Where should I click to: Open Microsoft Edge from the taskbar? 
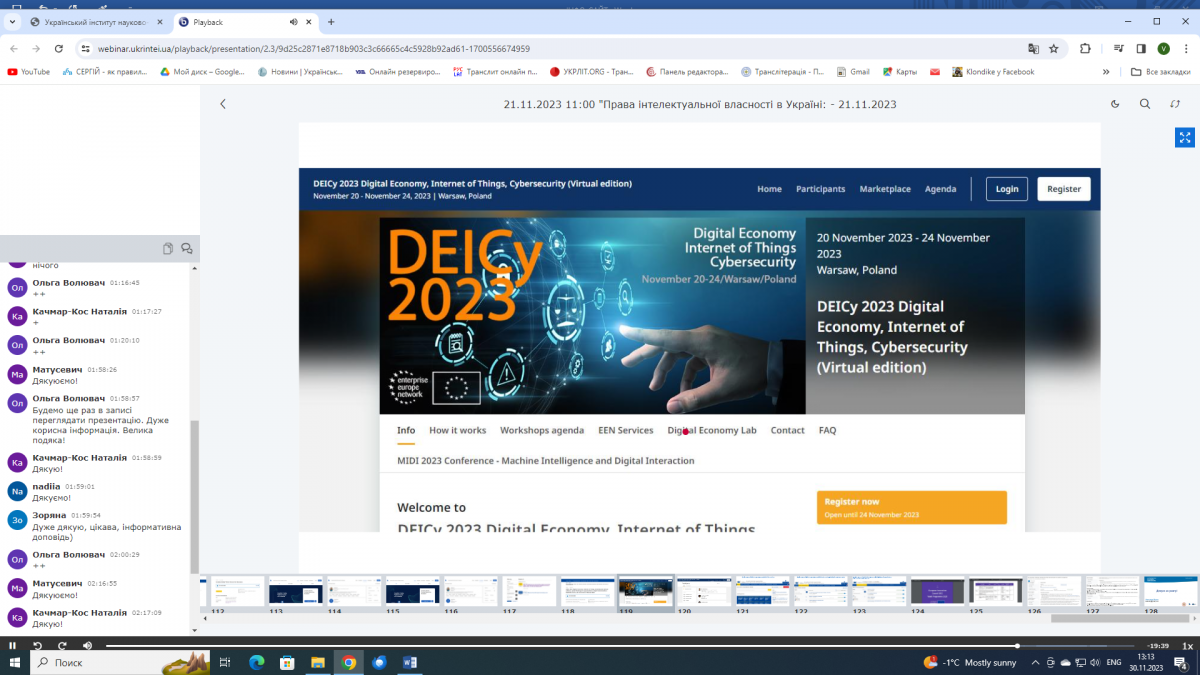pyautogui.click(x=255, y=663)
